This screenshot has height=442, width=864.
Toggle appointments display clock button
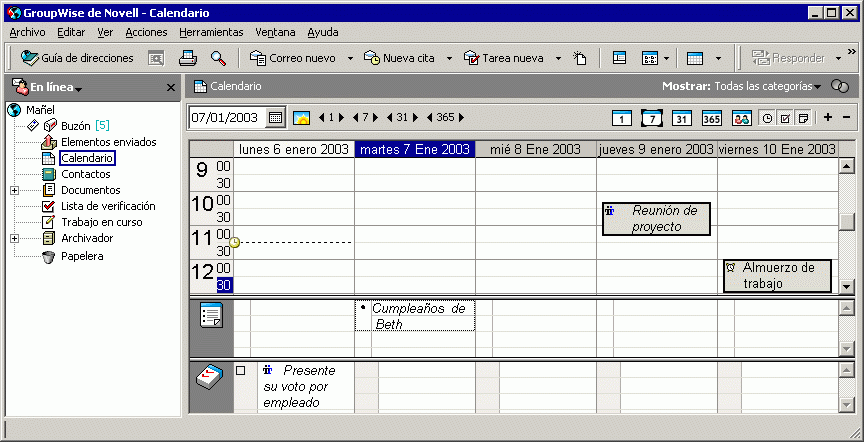[x=767, y=118]
